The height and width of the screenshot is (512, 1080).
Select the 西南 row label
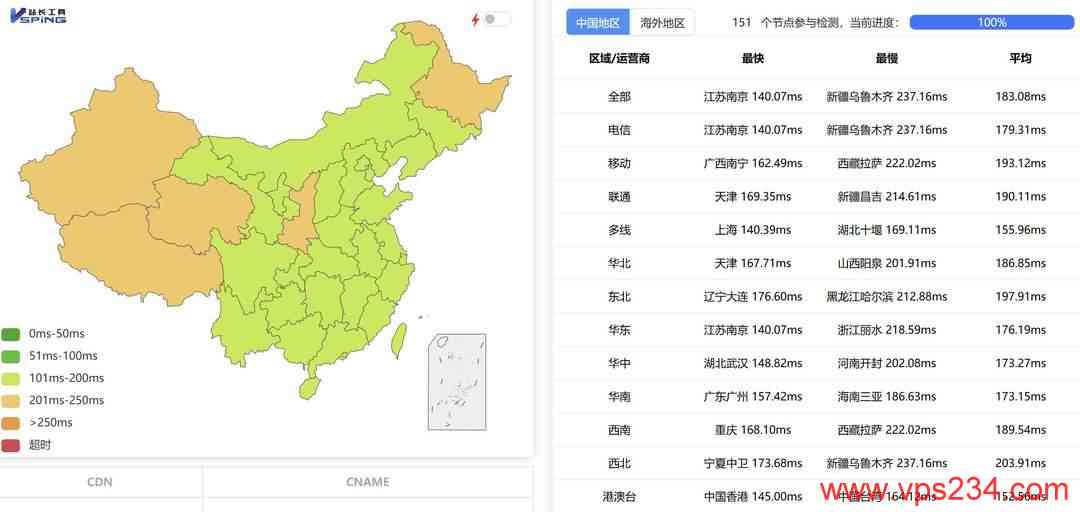point(619,430)
